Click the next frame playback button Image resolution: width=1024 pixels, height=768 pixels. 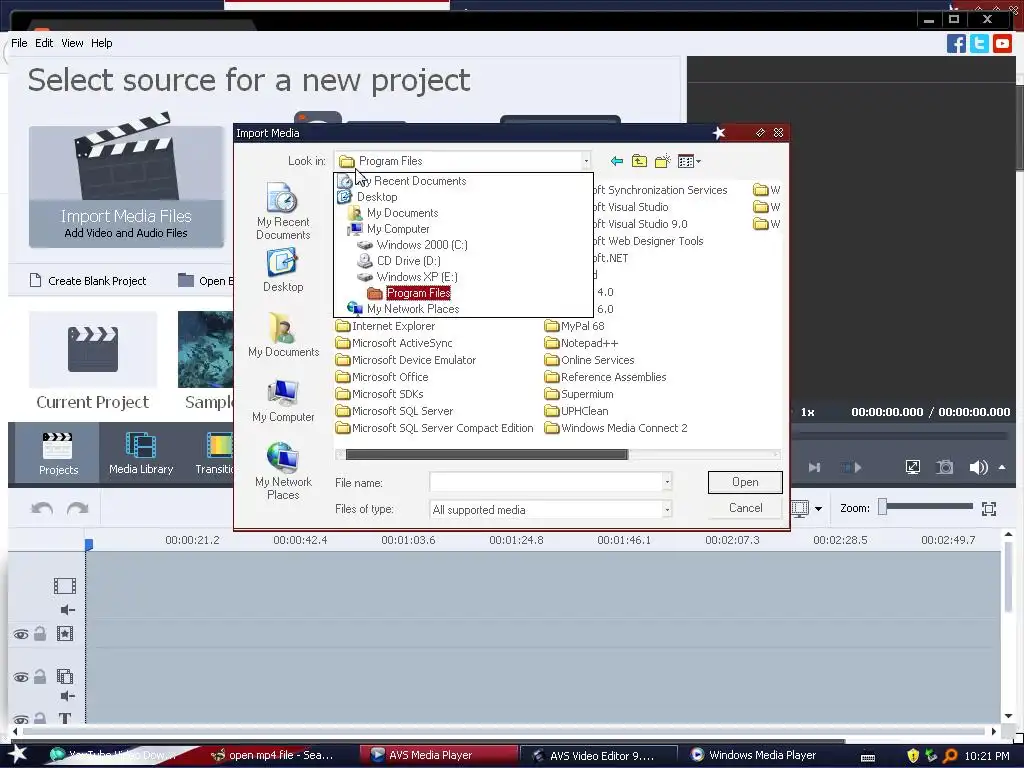[814, 468]
